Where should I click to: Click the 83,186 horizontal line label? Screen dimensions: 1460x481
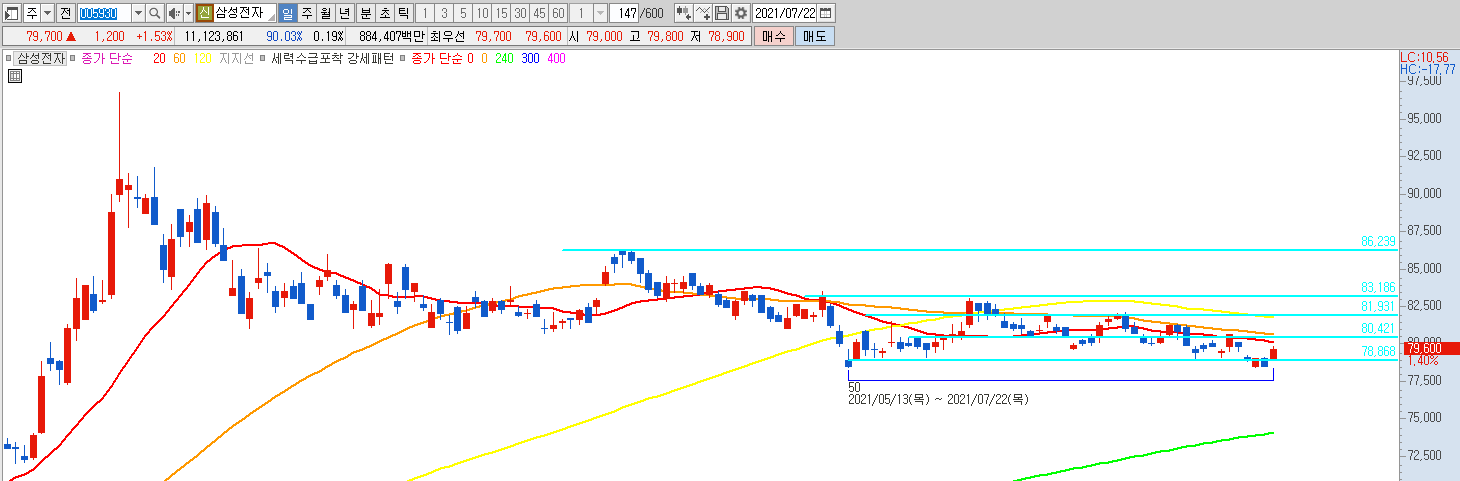1377,288
